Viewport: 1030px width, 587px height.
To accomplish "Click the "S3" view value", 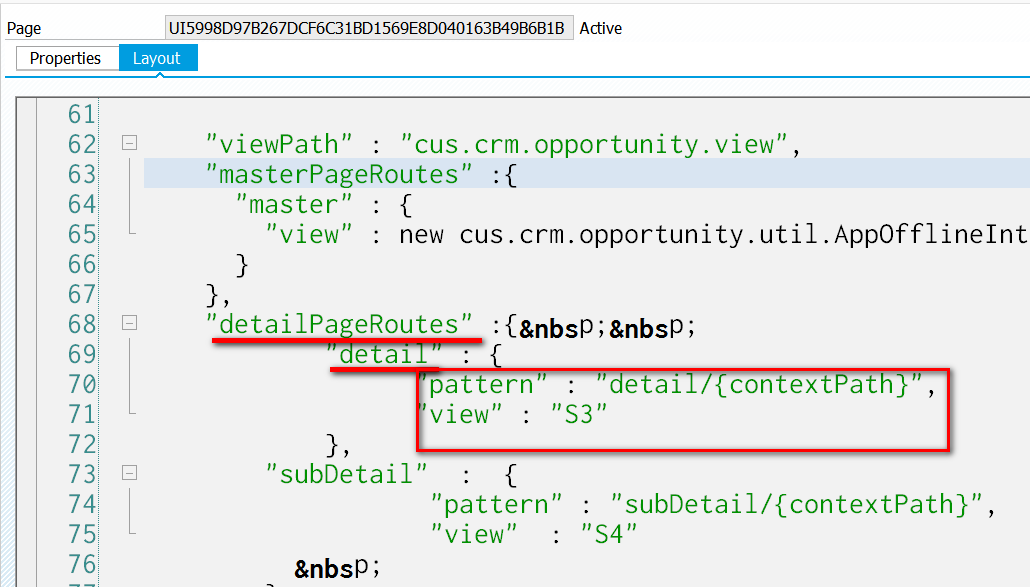I will pos(579,414).
